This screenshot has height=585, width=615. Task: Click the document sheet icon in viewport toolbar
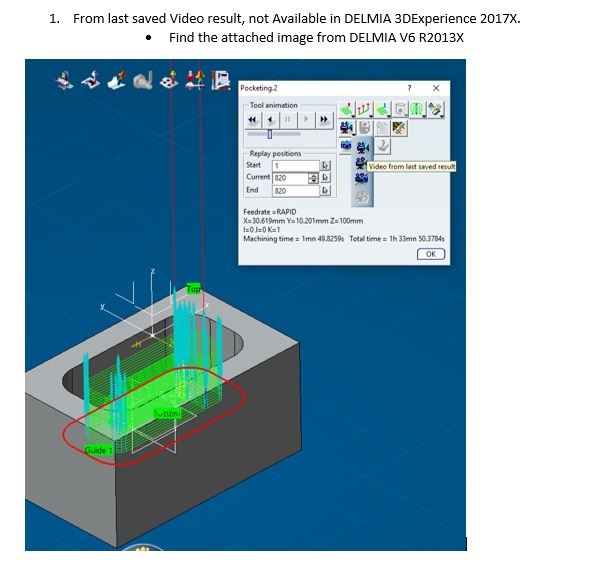221,80
